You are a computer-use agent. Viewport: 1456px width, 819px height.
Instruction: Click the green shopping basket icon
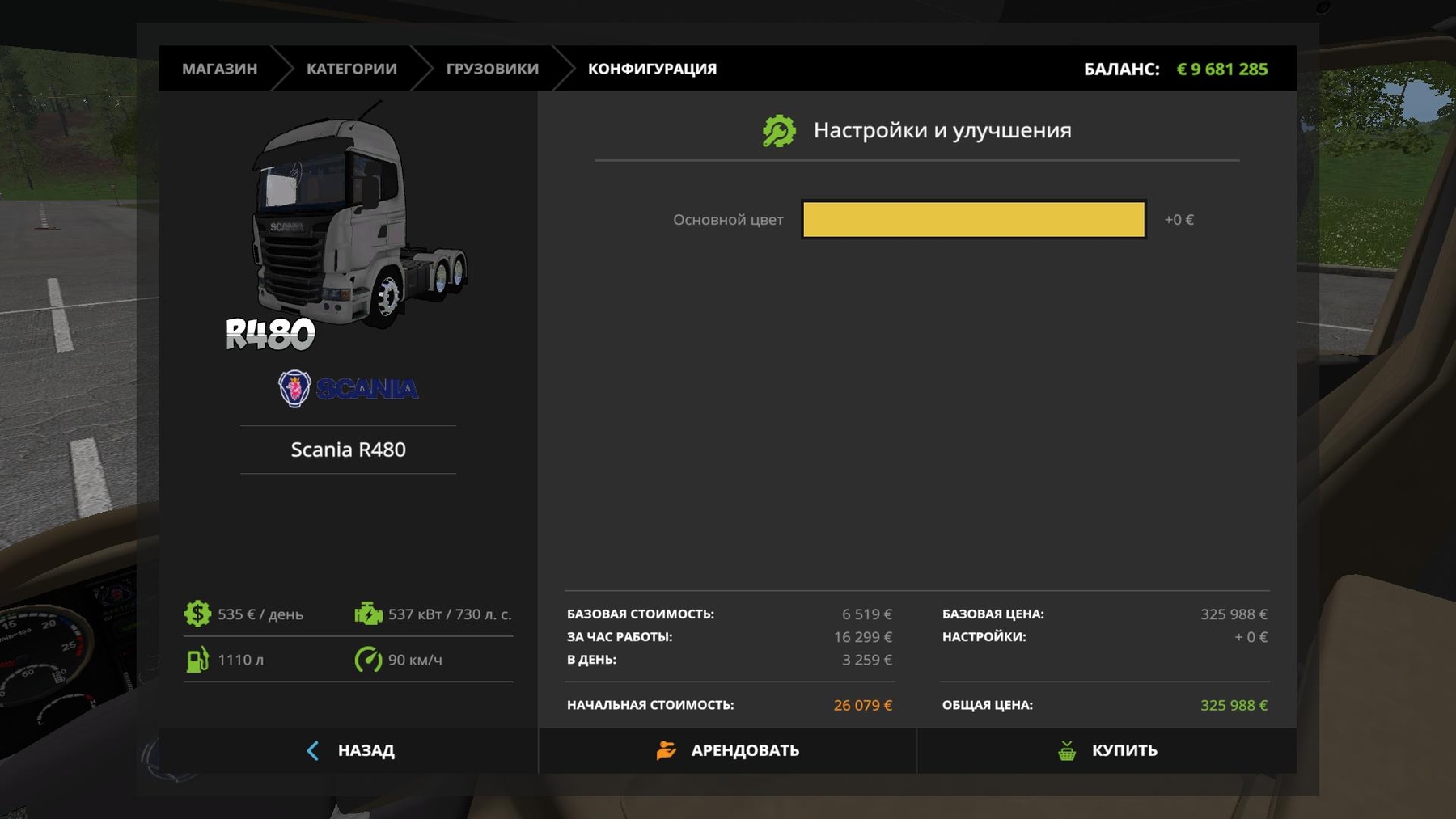[1067, 750]
